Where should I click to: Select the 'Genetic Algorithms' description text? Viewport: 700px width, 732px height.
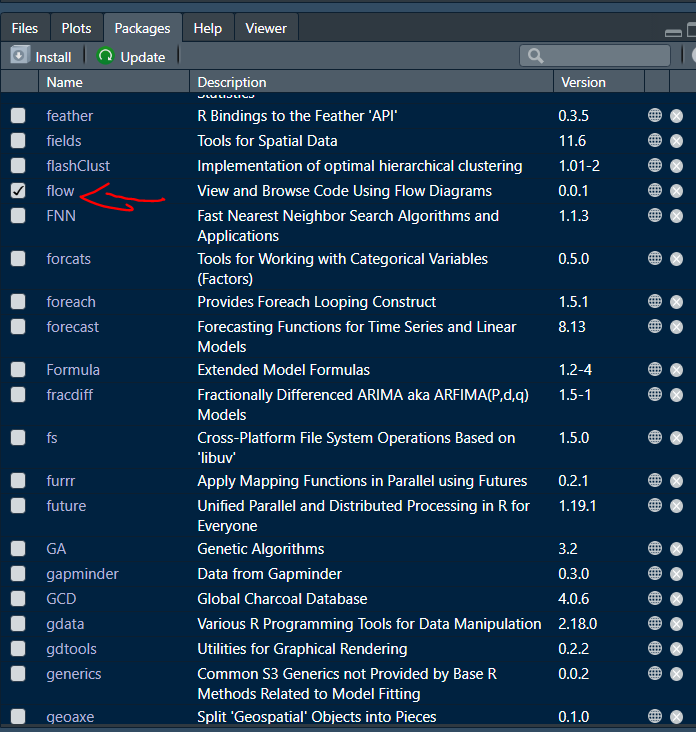(x=261, y=549)
